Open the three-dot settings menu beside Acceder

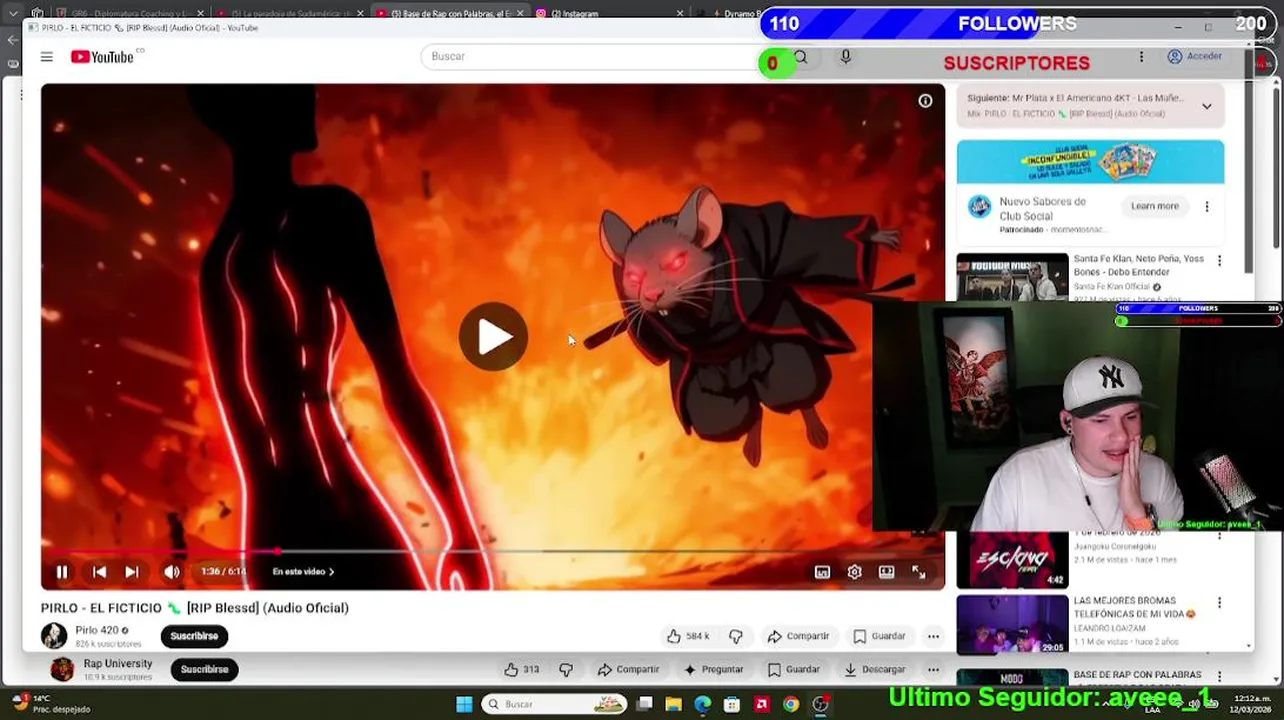[1141, 57]
